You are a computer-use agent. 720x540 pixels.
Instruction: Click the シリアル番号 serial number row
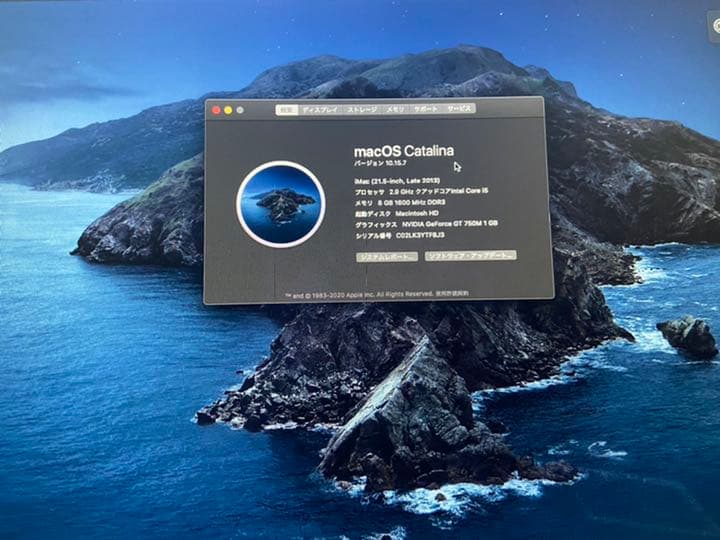[400, 236]
